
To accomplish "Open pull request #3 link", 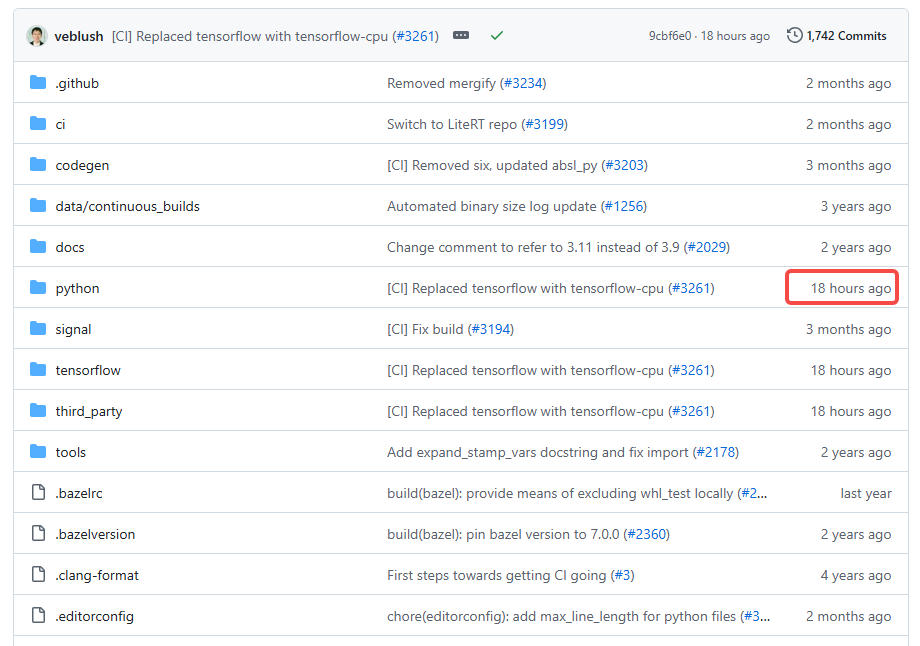I will tap(623, 576).
